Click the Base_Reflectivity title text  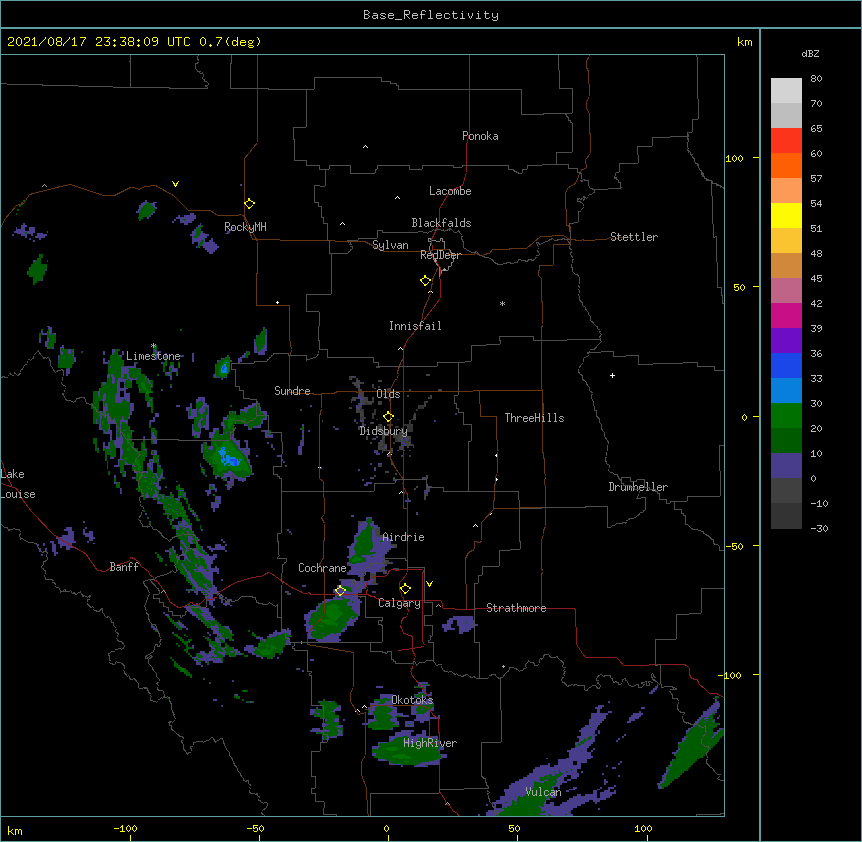(x=430, y=15)
